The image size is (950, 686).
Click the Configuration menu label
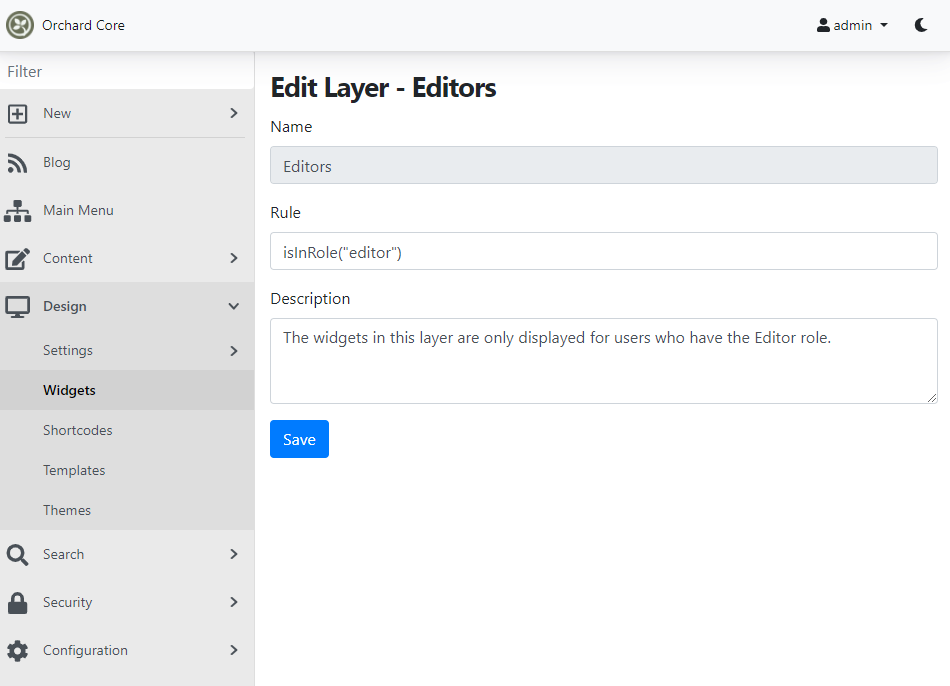tap(85, 650)
